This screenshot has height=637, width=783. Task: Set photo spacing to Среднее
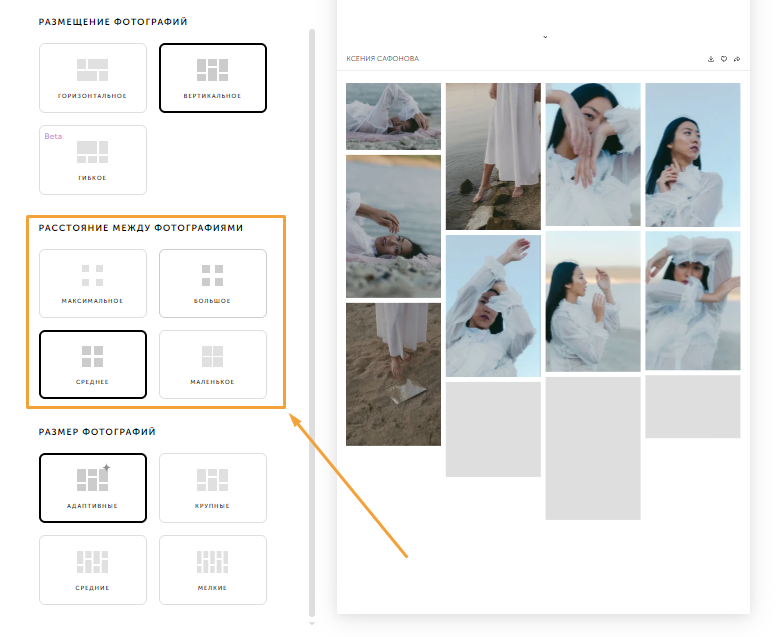coord(93,364)
